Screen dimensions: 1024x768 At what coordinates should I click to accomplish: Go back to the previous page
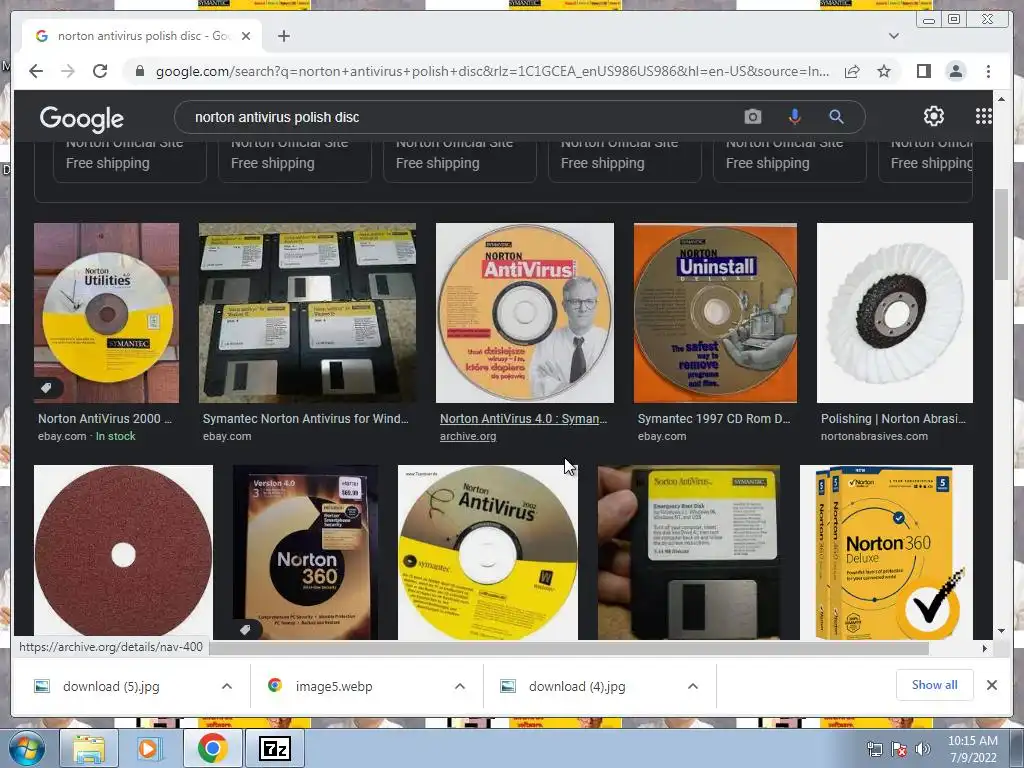pos(36,71)
